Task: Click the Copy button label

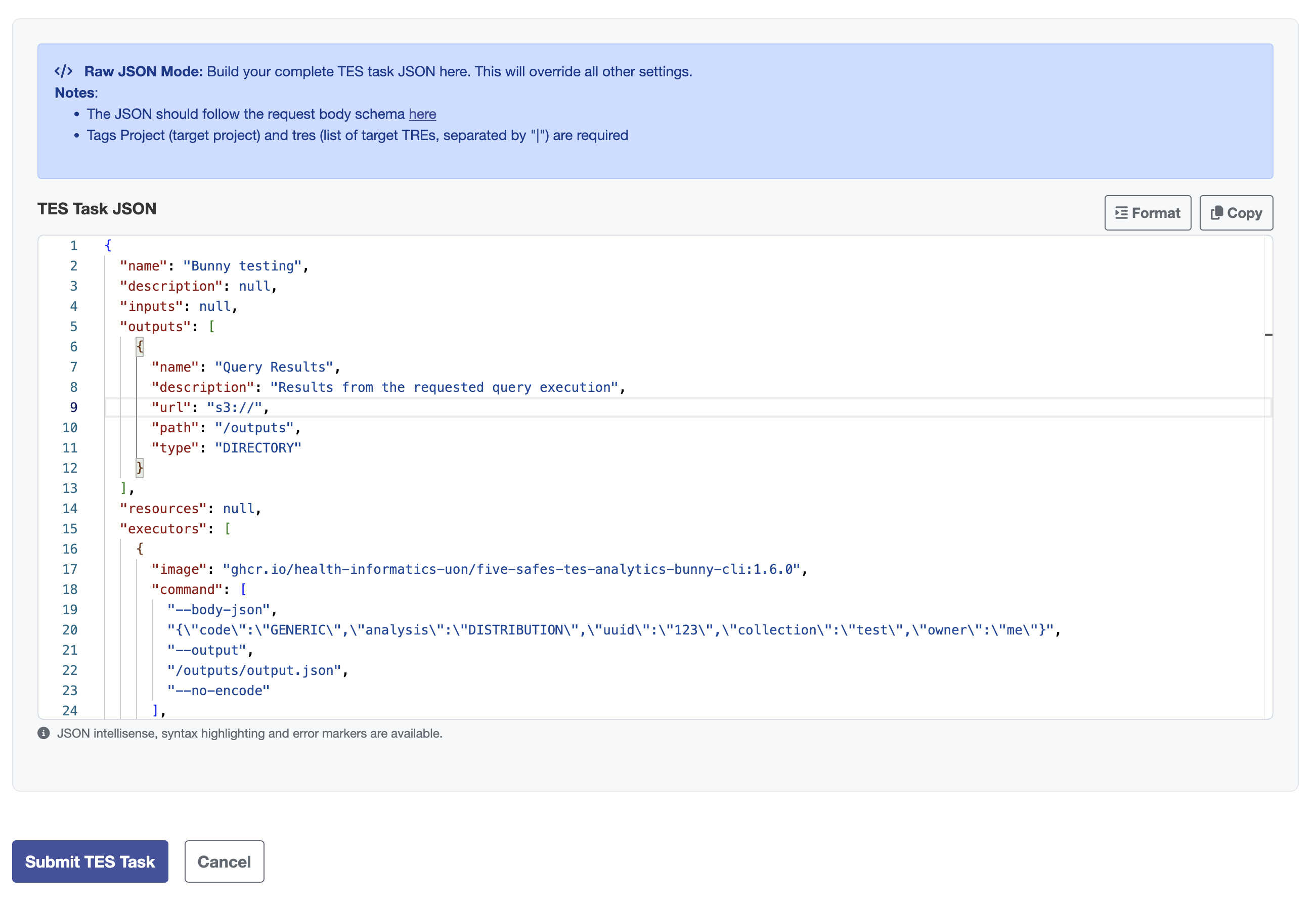Action: [1244, 213]
